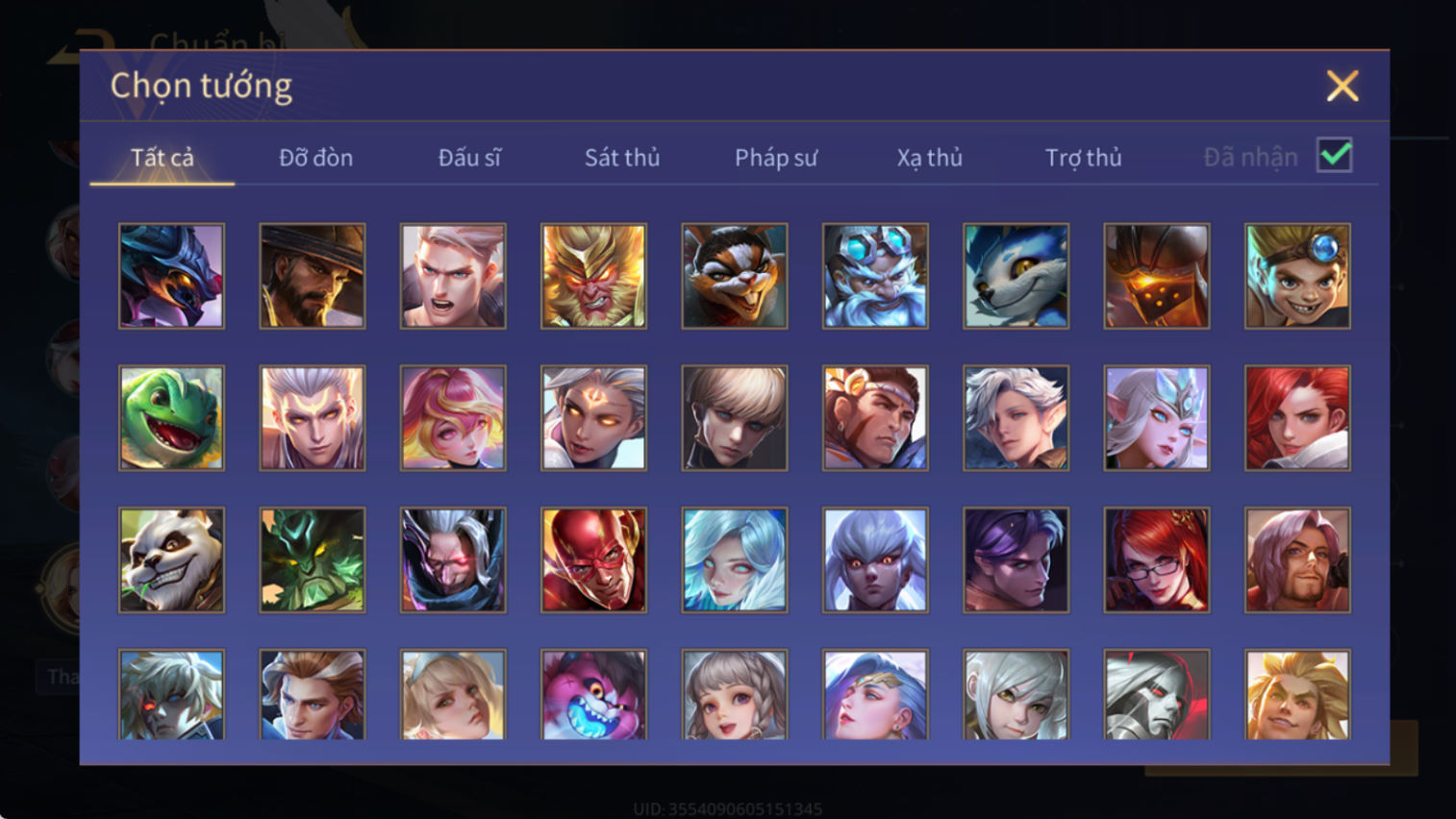
Task: Select the green chameleon hero portrait
Action: [x=171, y=418]
